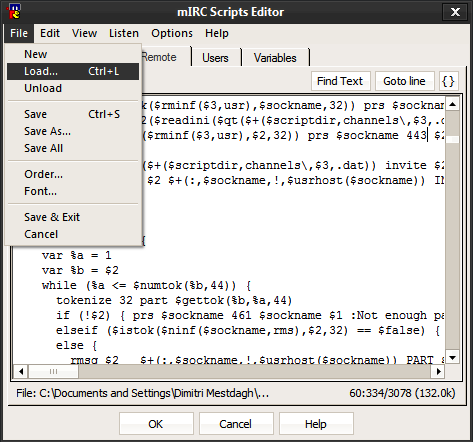The height and width of the screenshot is (442, 473).
Task: Click the bottom Help button
Action: [316, 424]
